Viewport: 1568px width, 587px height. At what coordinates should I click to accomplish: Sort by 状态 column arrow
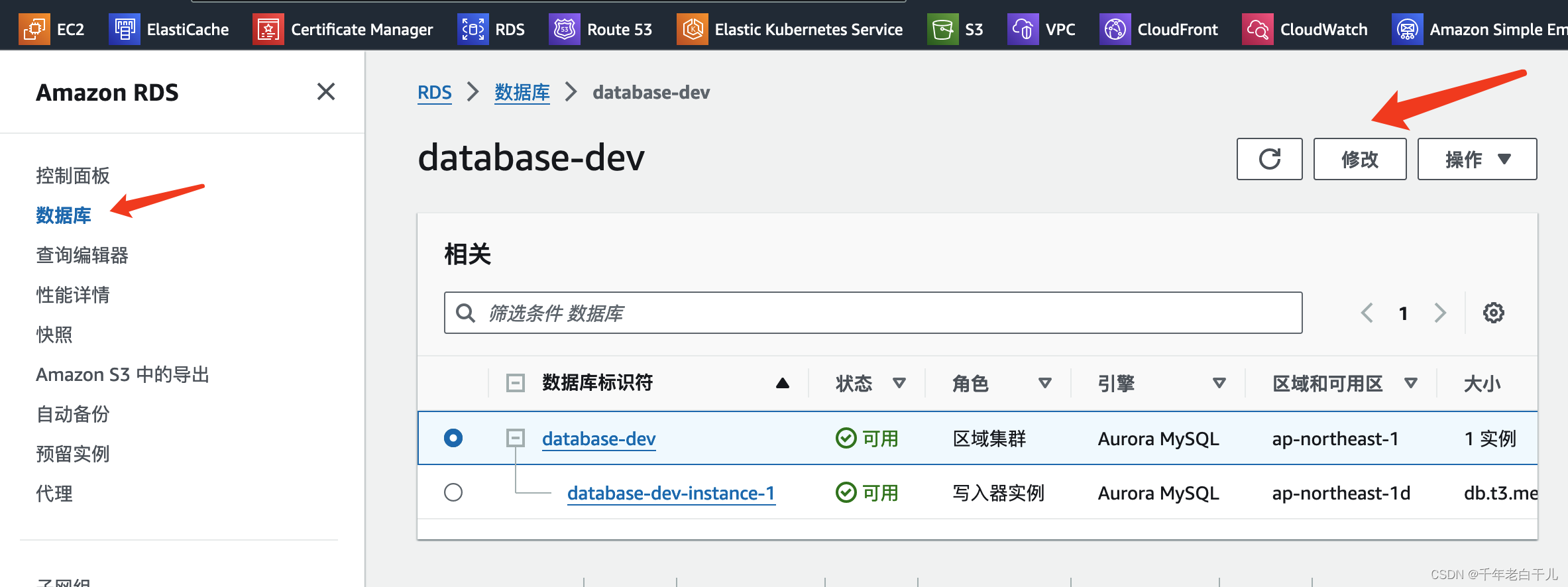click(899, 383)
